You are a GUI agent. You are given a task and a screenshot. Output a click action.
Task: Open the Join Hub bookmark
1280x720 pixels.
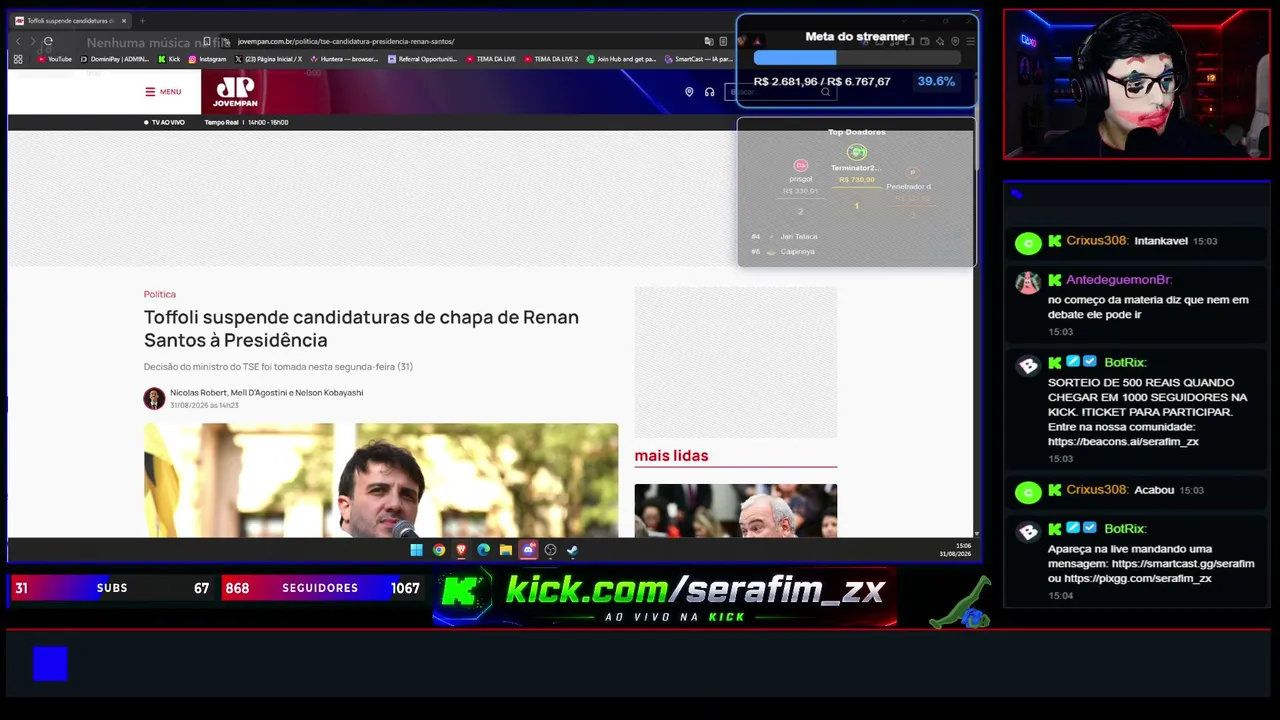[x=621, y=59]
